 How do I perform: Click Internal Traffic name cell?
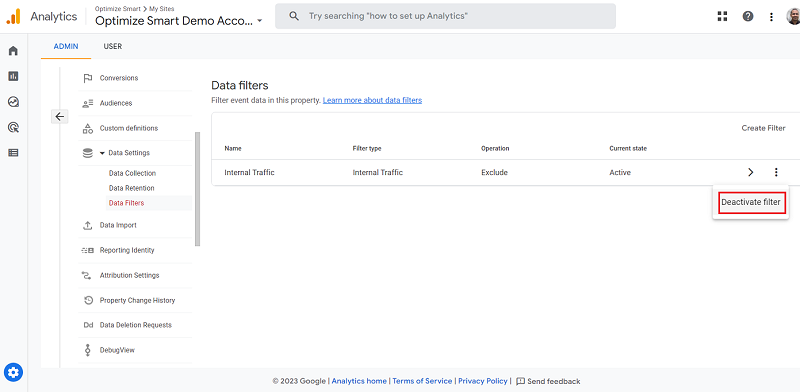point(249,173)
